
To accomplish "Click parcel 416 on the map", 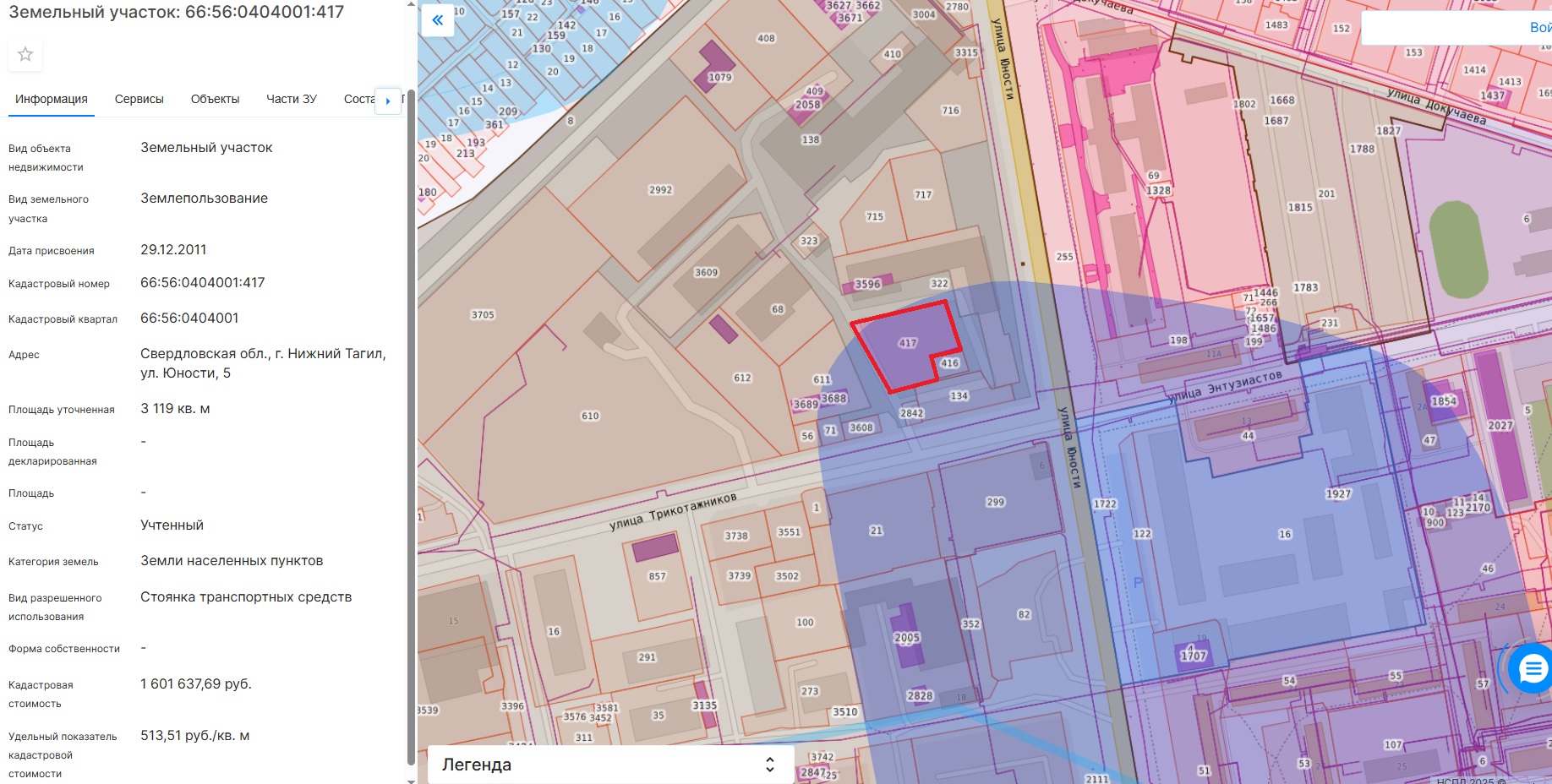I will click(x=949, y=363).
